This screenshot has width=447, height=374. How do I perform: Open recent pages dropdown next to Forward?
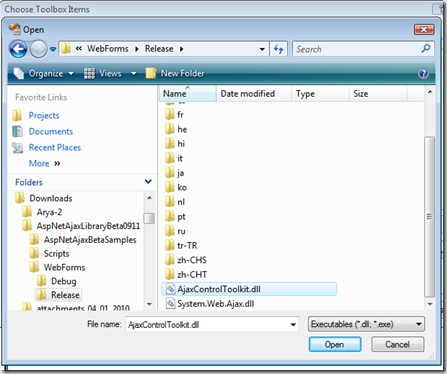click(x=53, y=49)
